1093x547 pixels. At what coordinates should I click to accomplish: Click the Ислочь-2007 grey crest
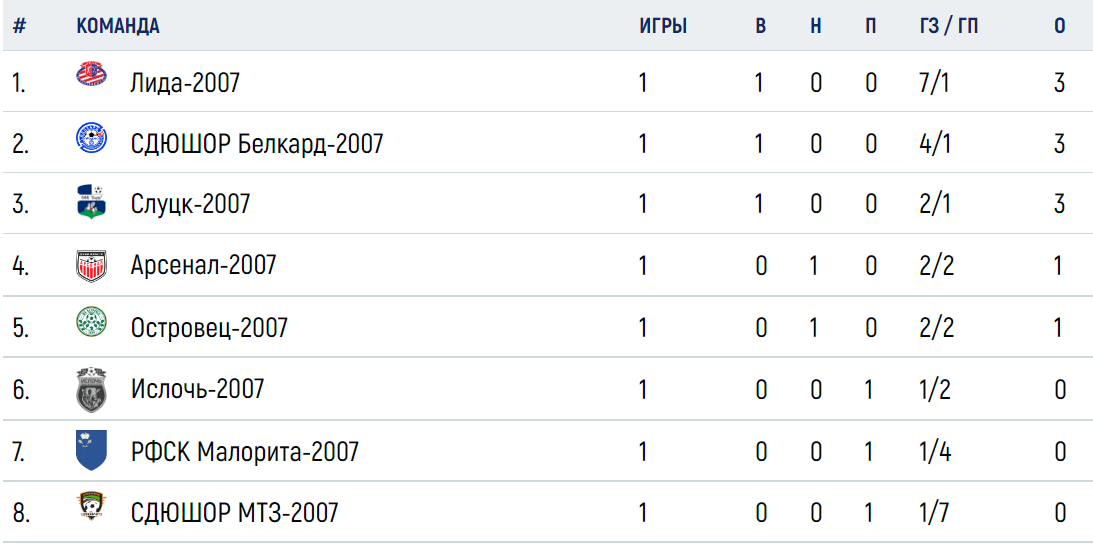point(91,390)
